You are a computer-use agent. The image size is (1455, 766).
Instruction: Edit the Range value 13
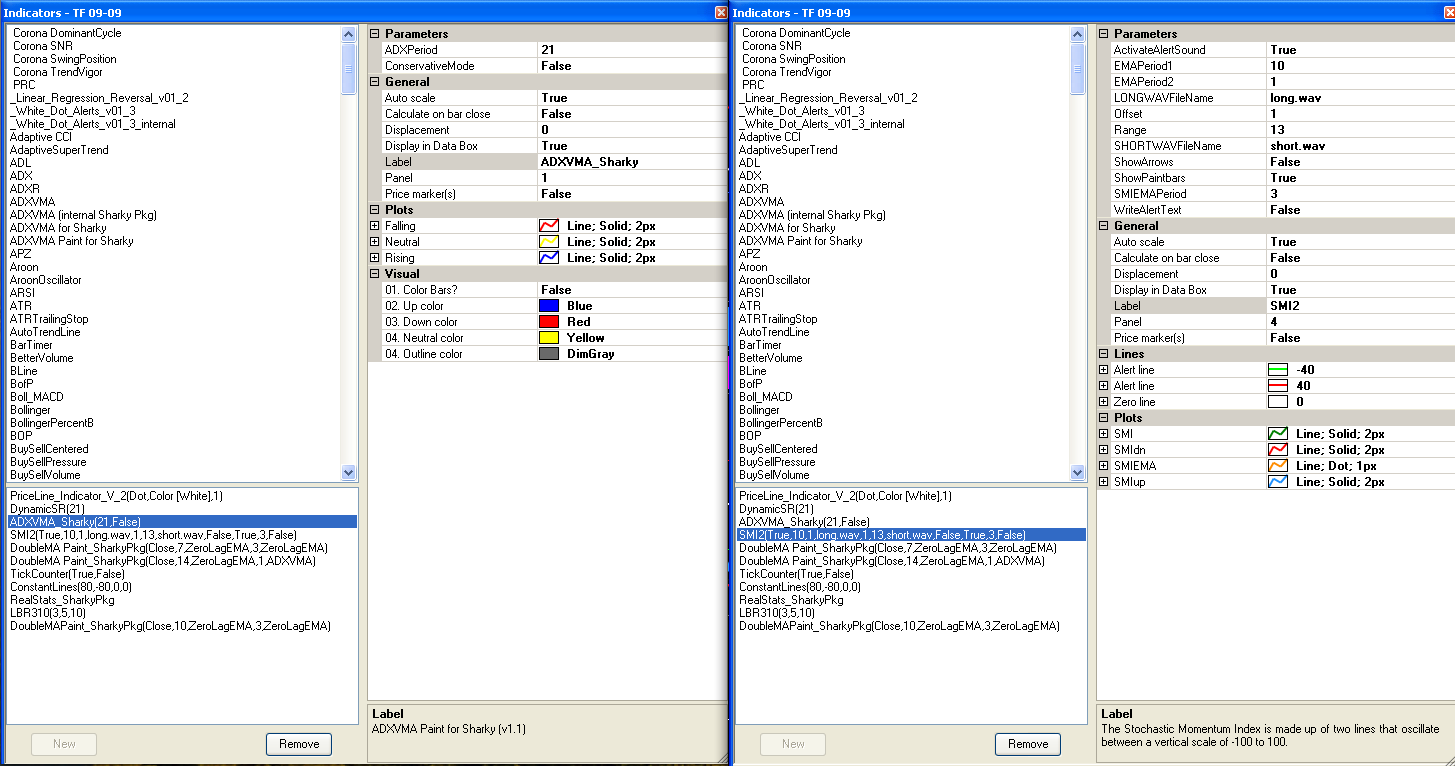[x=1360, y=130]
